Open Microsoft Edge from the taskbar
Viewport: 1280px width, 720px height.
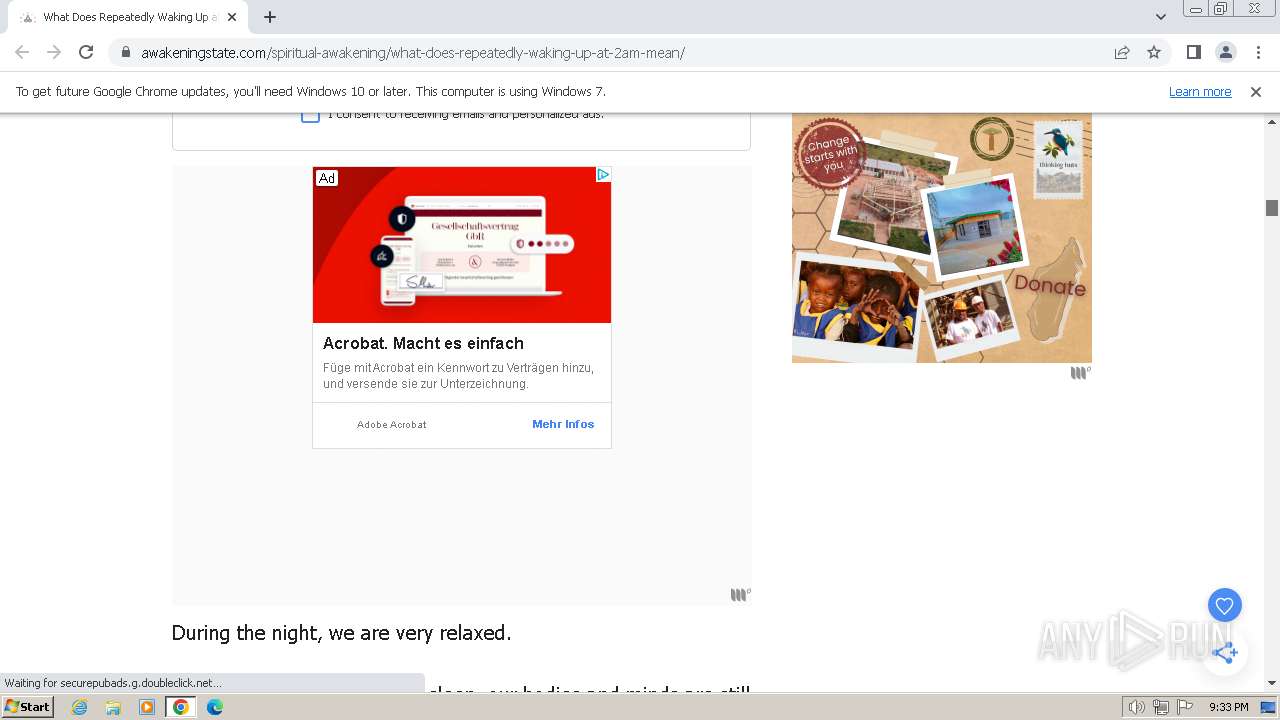[x=215, y=707]
